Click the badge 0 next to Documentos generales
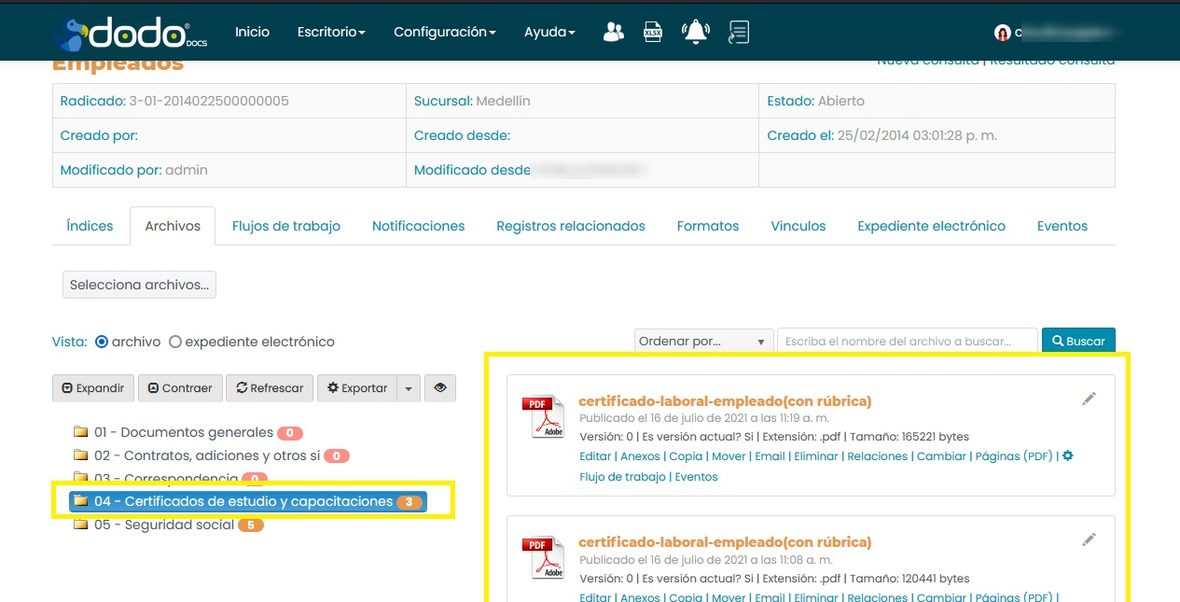The height and width of the screenshot is (602, 1180). click(290, 433)
